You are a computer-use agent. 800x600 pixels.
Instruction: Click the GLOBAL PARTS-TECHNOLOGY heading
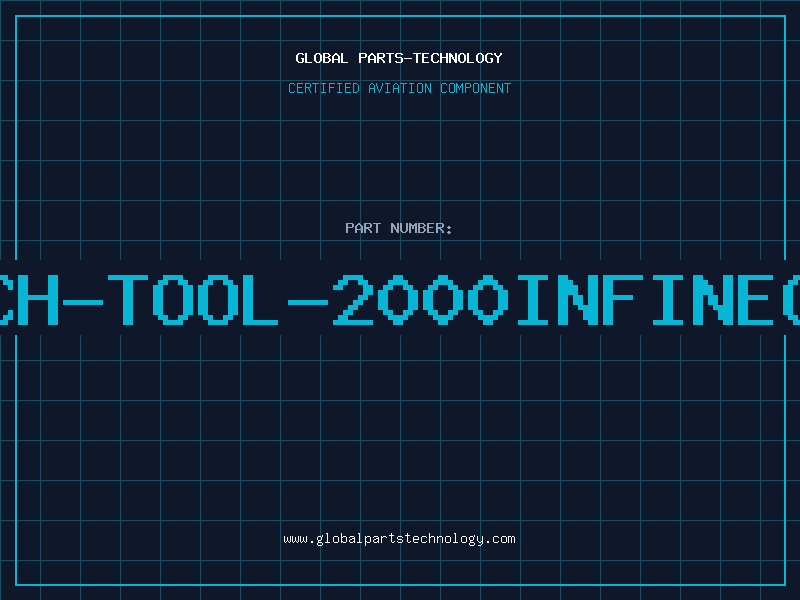pyautogui.click(x=399, y=58)
